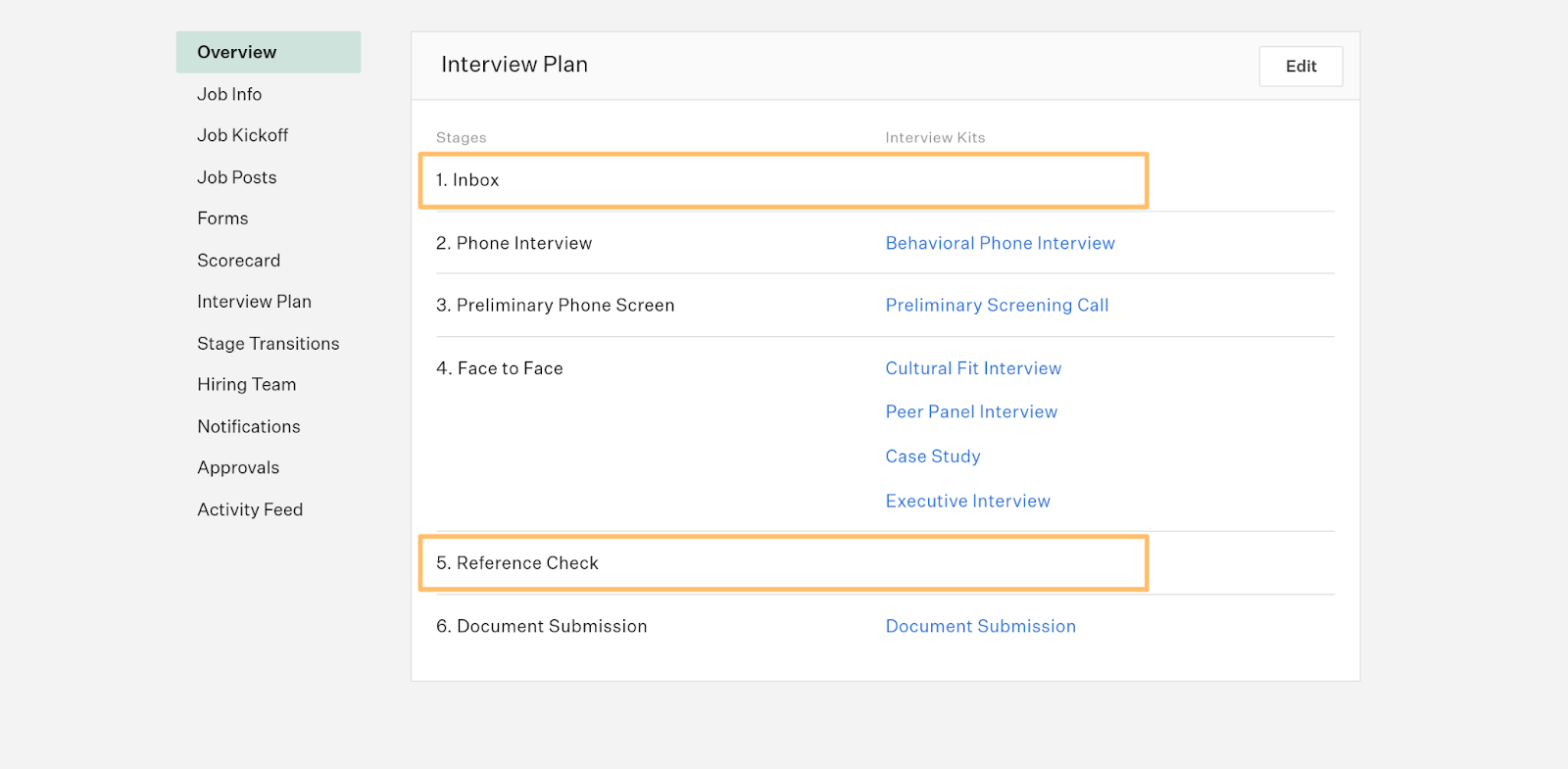View the Hiring Team page
This screenshot has width=1568, height=769.
246,385
